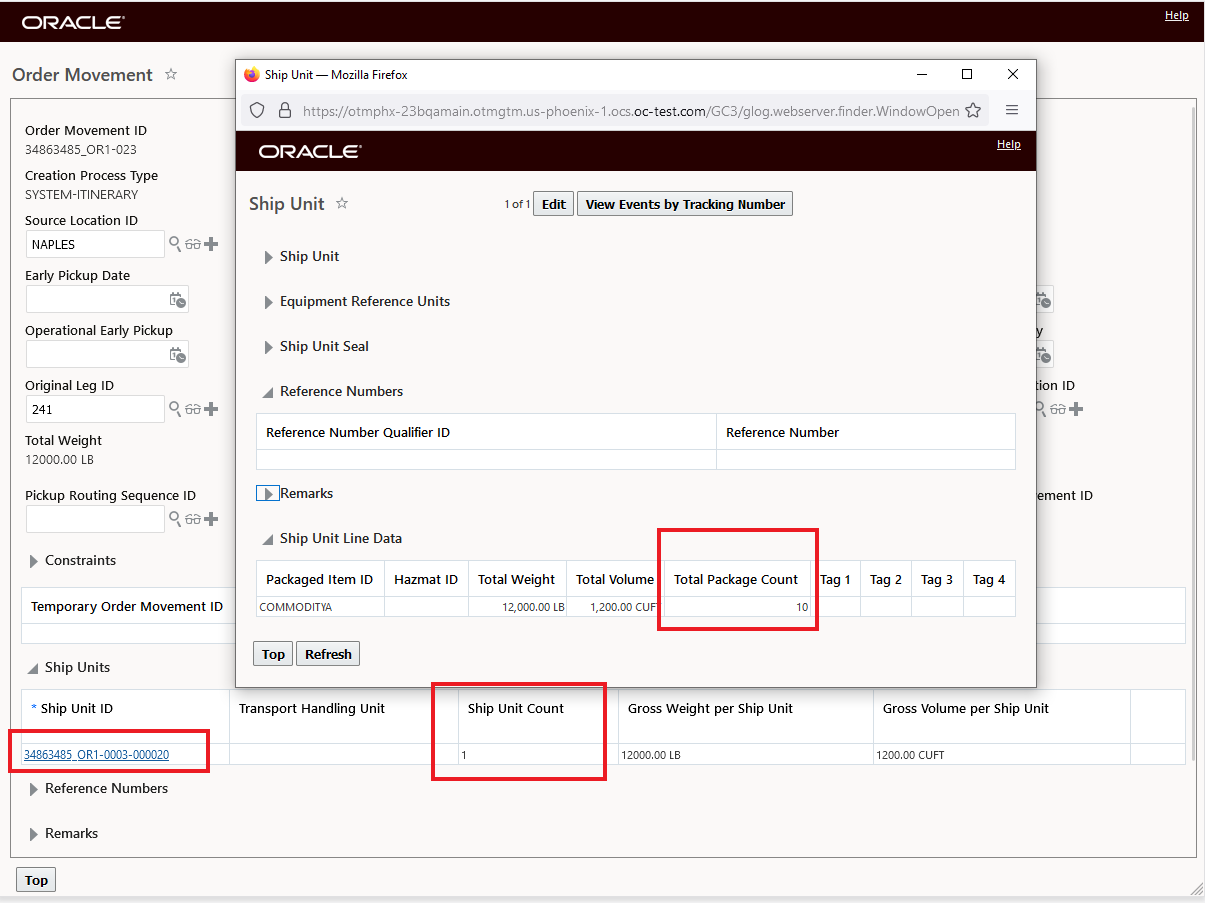Click the Reference Number Qualifier ID column header
Screen dimensions: 1205x903
486,432
